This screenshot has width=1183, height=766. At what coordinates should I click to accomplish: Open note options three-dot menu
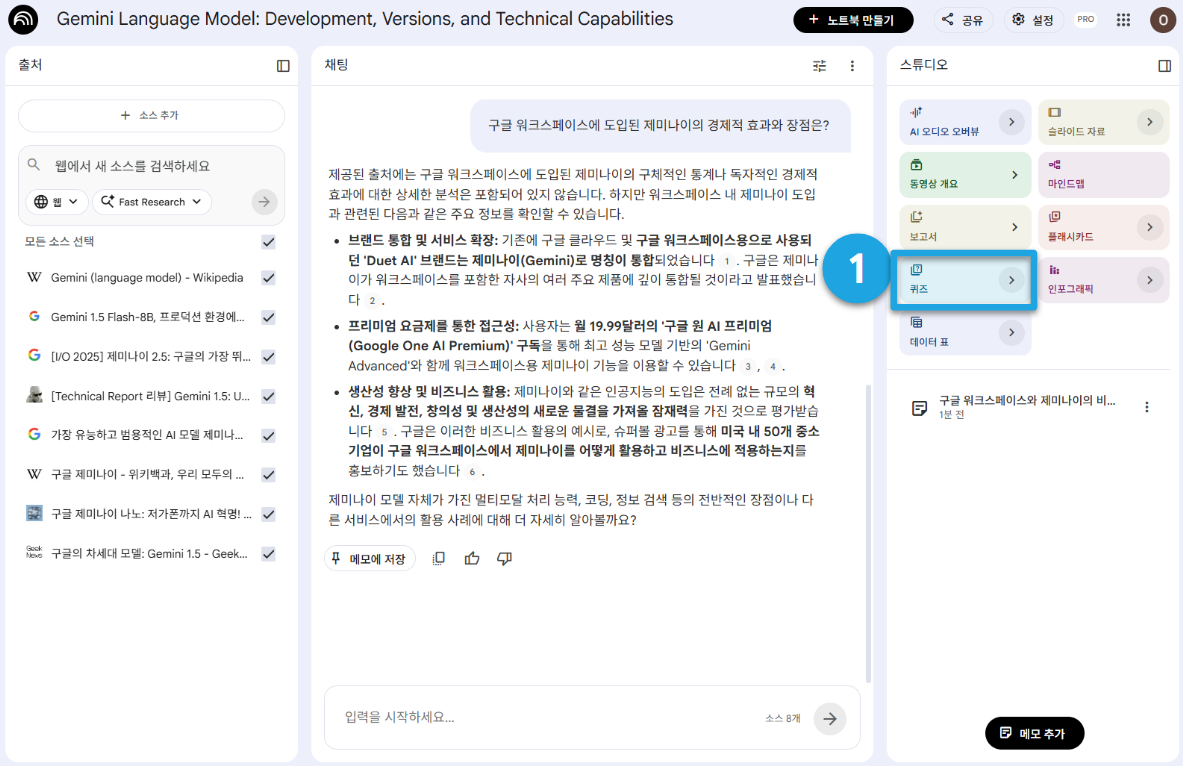[x=1147, y=408]
